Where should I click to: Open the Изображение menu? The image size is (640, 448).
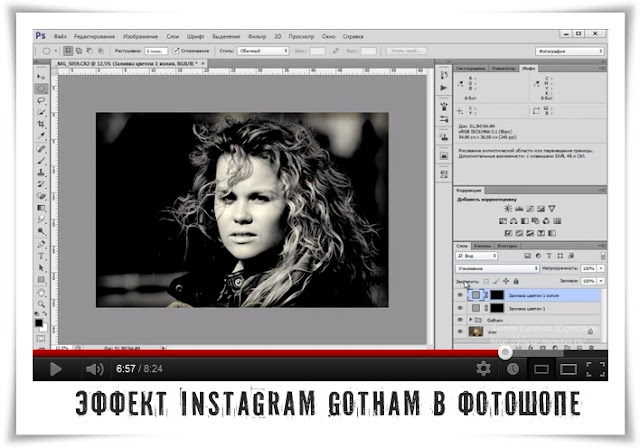(140, 36)
